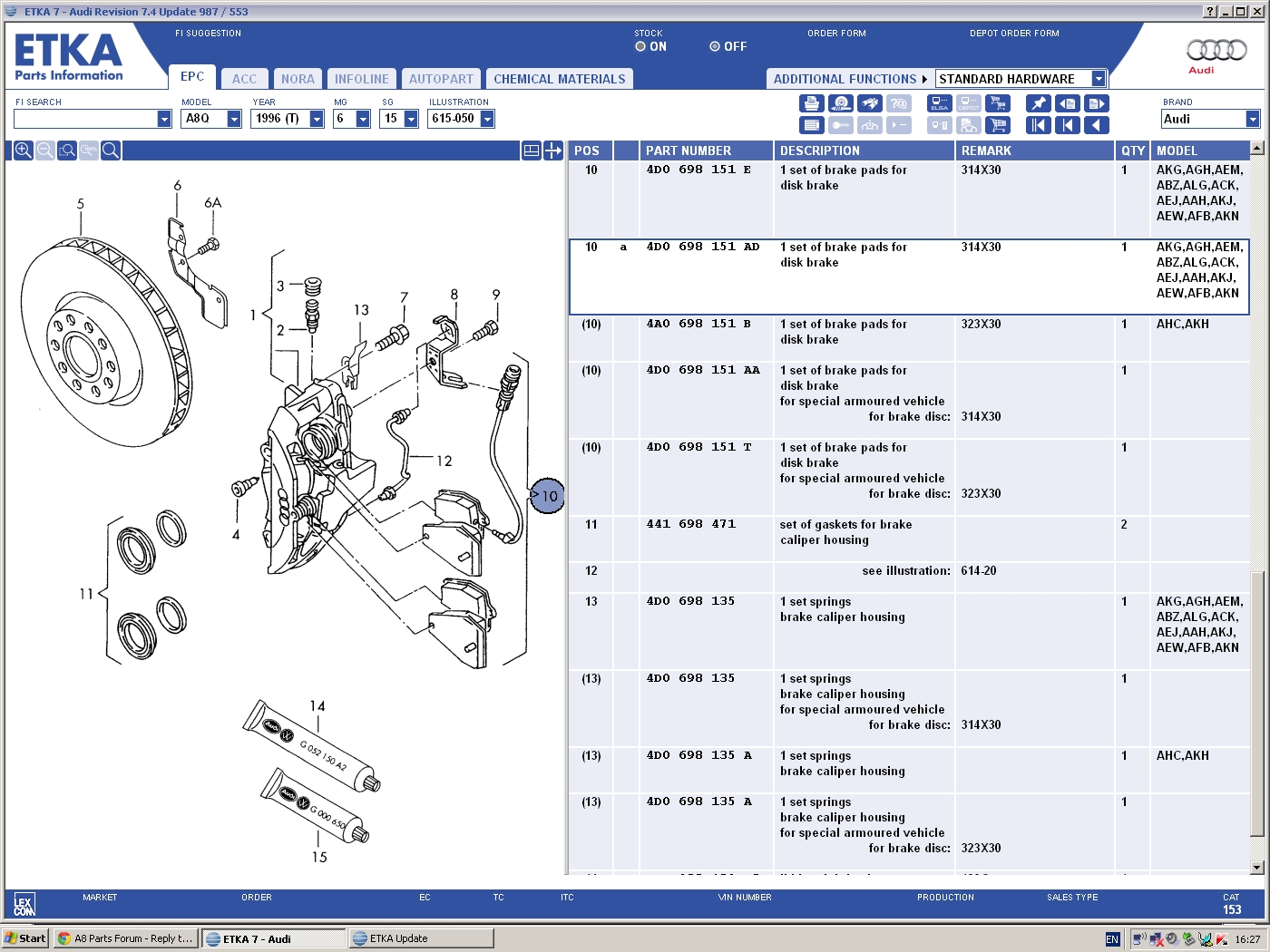The height and width of the screenshot is (952, 1270).
Task: Click the Order Form link
Action: [836, 34]
